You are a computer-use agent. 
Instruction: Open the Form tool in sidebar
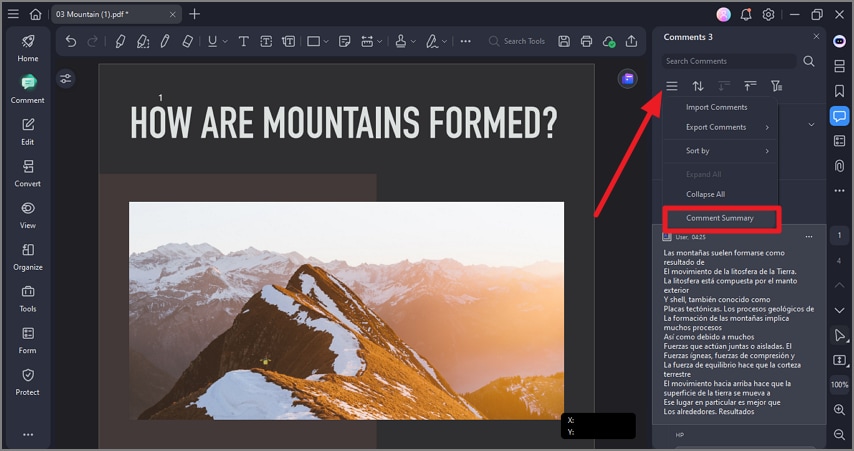click(28, 340)
